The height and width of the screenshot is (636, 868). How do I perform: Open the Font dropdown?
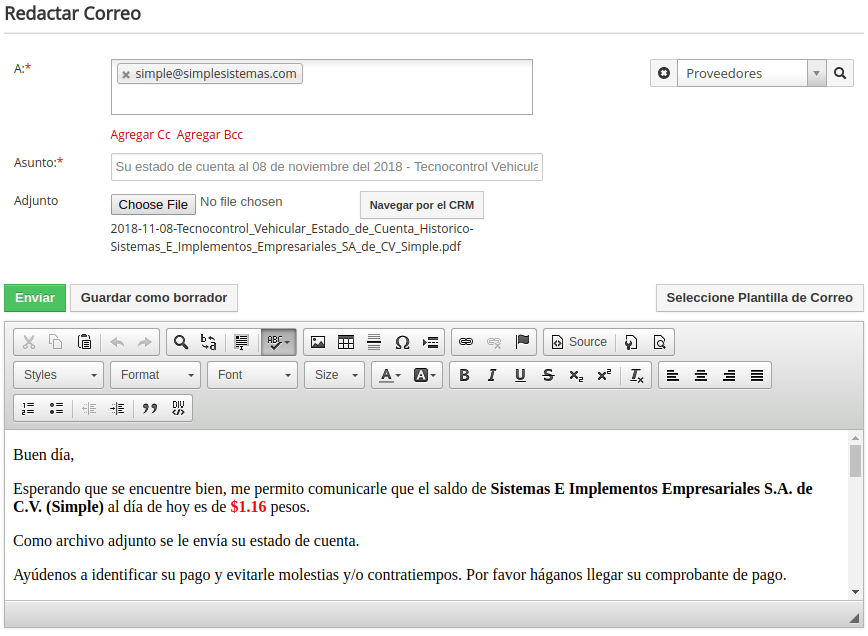pos(252,375)
